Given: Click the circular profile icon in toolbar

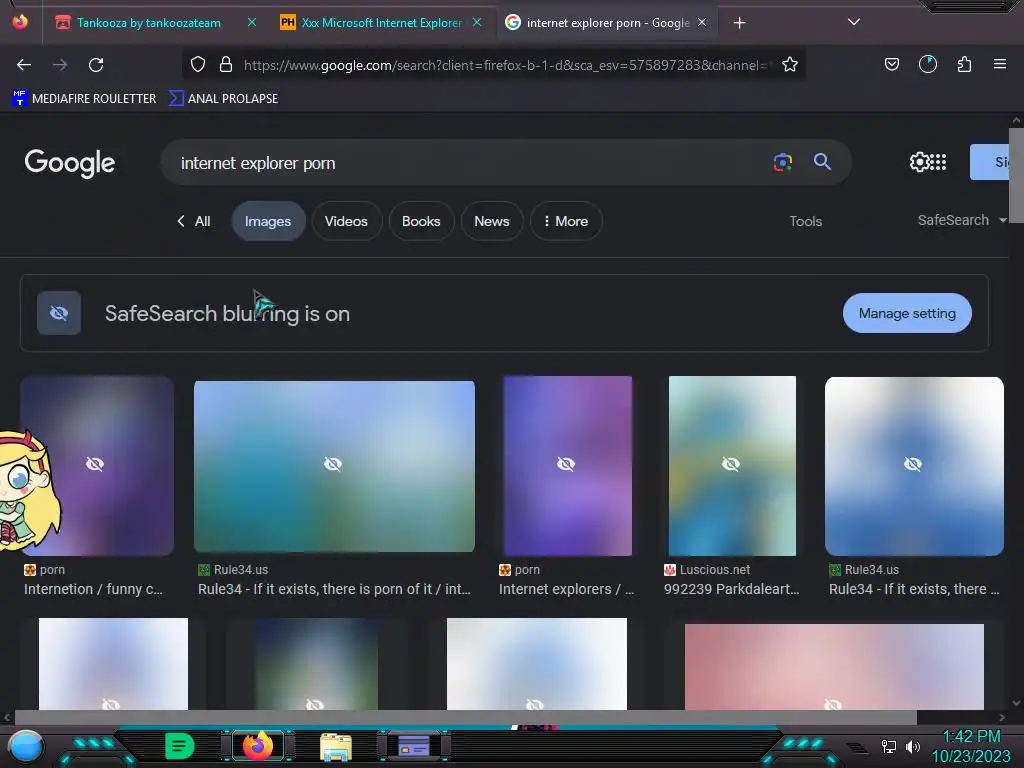Looking at the screenshot, I should (x=927, y=64).
